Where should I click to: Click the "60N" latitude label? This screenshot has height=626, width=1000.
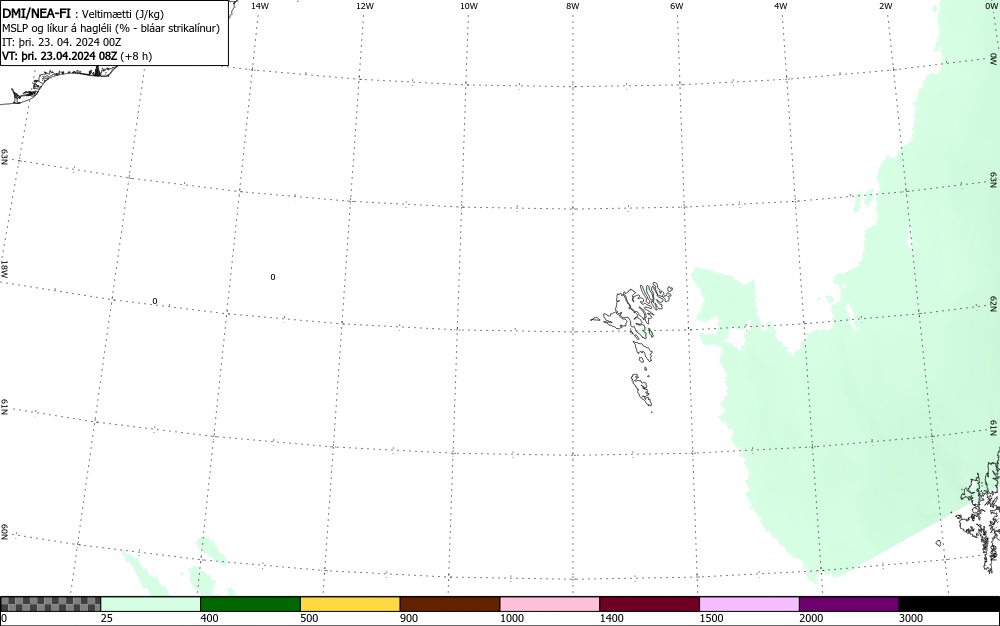pos(4,532)
